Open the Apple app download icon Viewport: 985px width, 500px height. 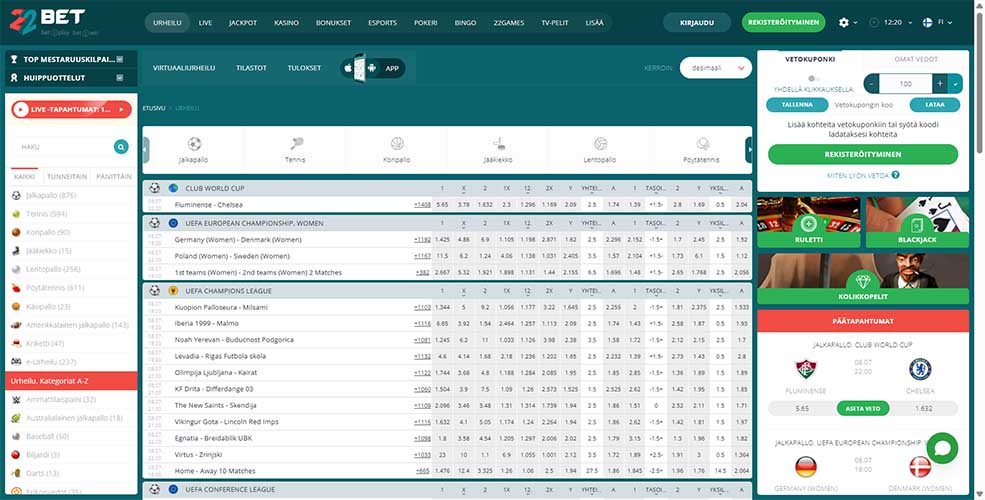349,68
